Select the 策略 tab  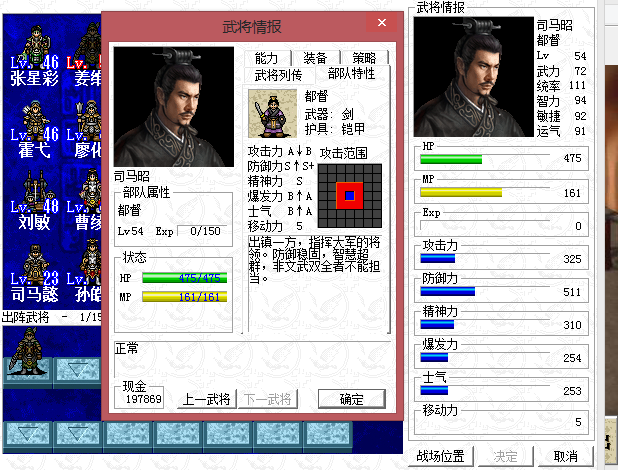(x=364, y=58)
